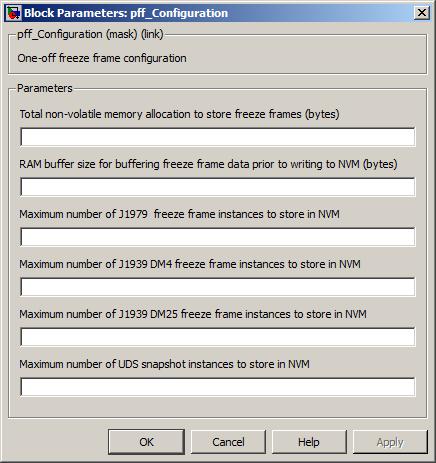The height and width of the screenshot is (463, 436).
Task: Click the 'RAM buffer size for buffering' label
Action: point(208,164)
